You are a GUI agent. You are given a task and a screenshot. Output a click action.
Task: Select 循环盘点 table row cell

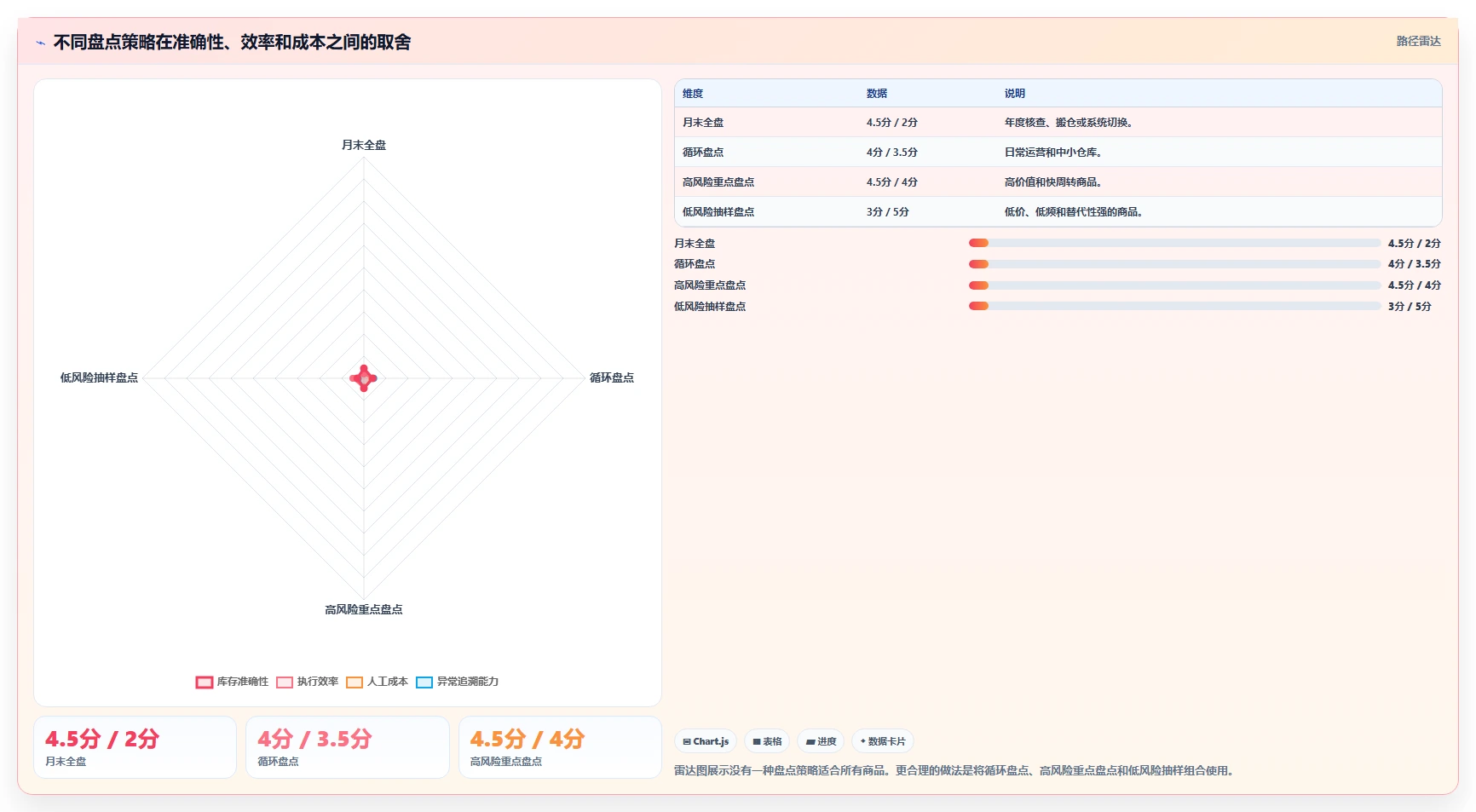click(x=703, y=153)
